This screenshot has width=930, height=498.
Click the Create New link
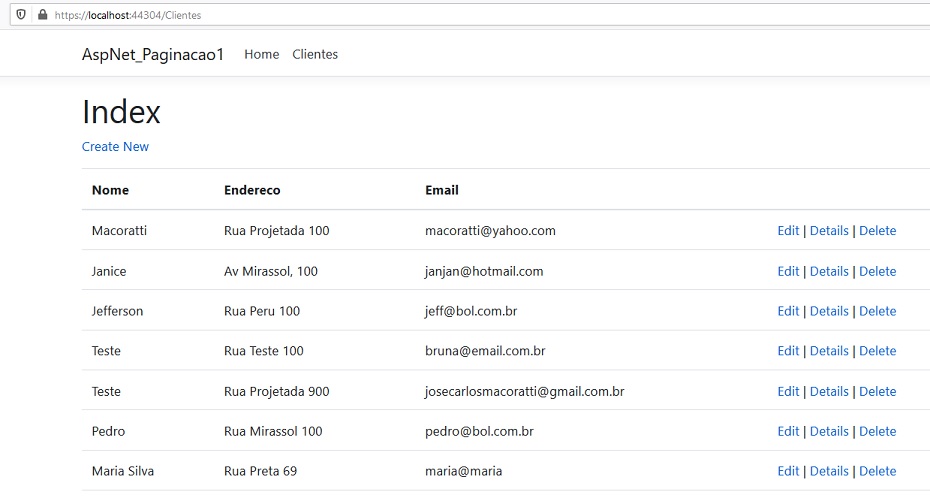(115, 146)
